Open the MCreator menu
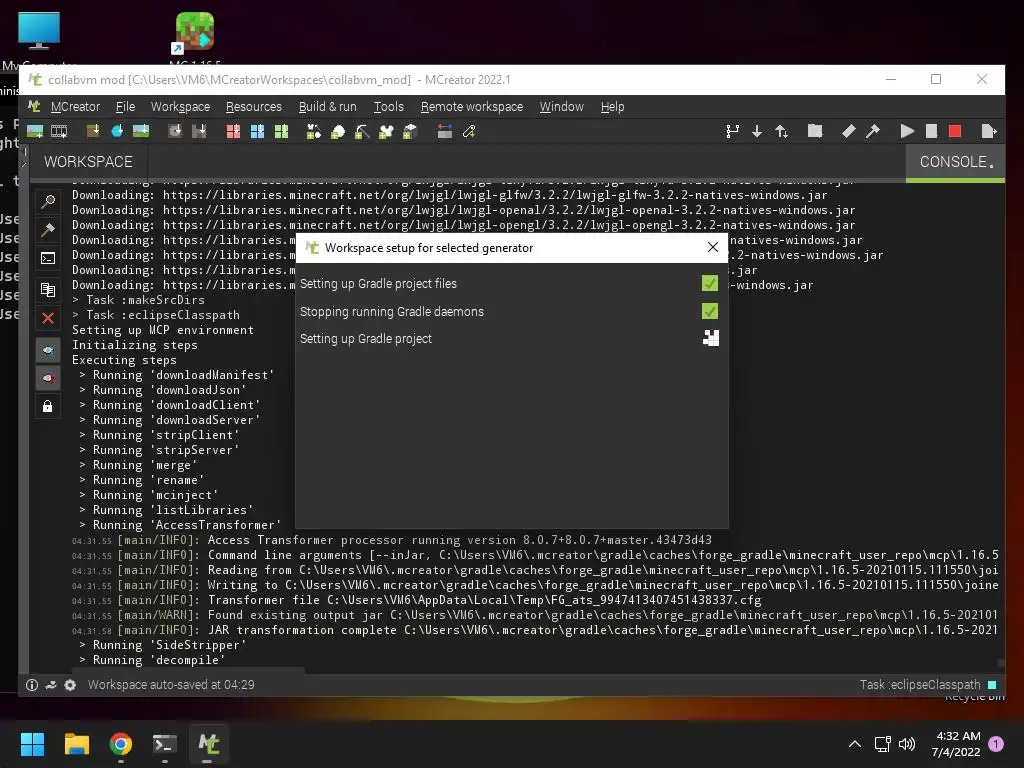 (x=75, y=106)
